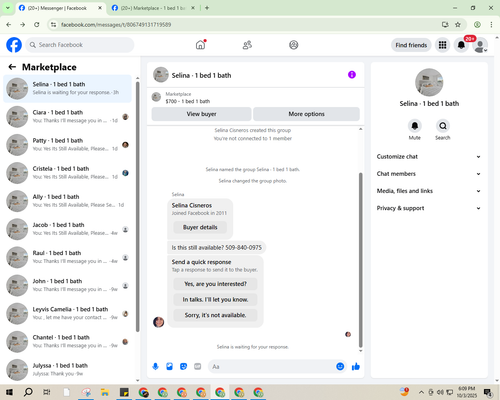The height and width of the screenshot is (400, 500).
Task: Open the account profile avatar menu
Action: (x=480, y=45)
